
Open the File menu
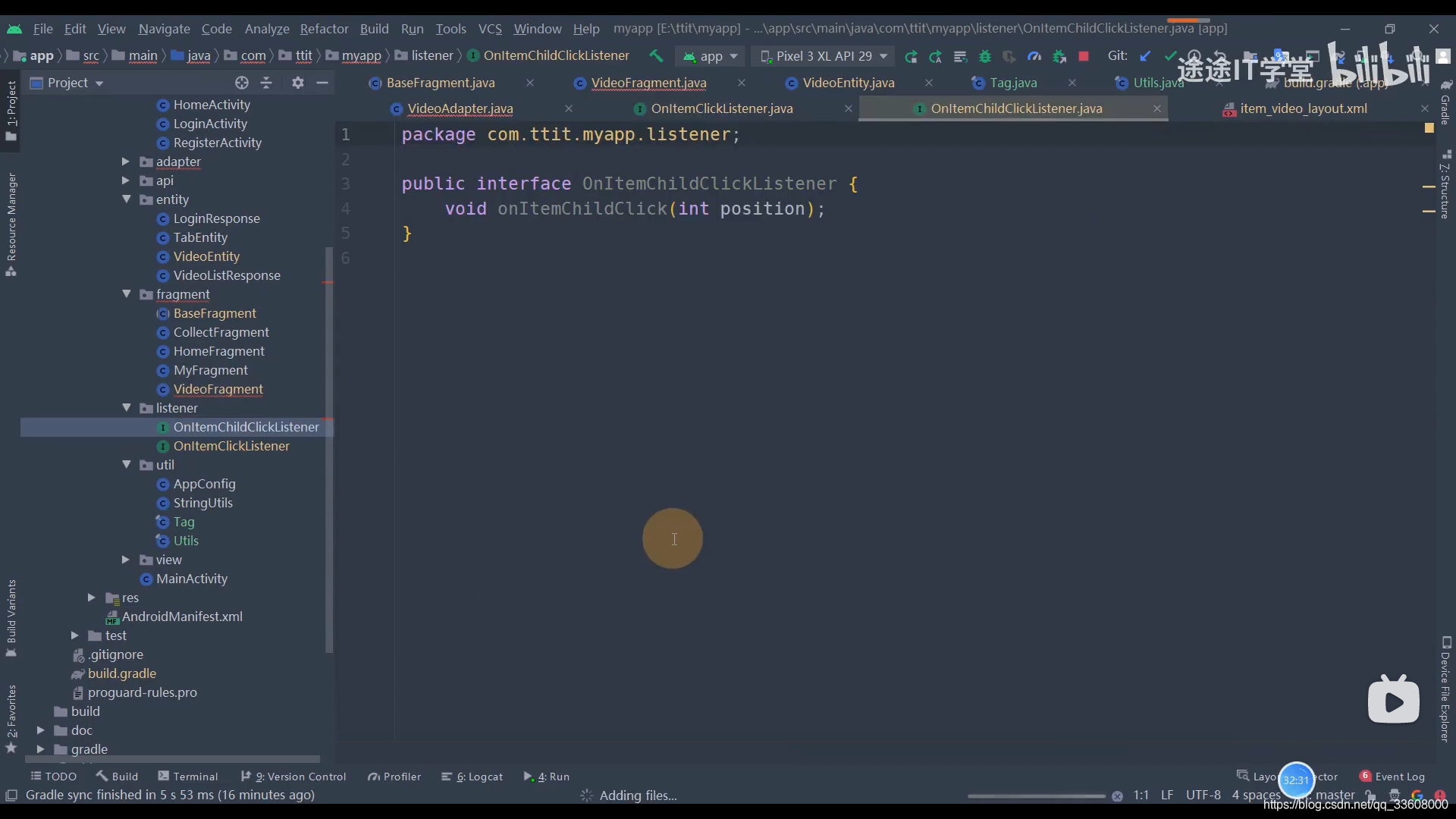click(43, 29)
